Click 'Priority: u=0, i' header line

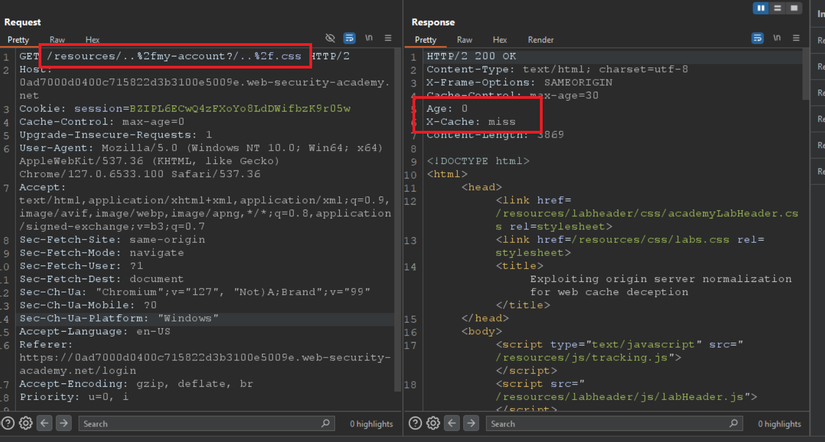click(74, 397)
